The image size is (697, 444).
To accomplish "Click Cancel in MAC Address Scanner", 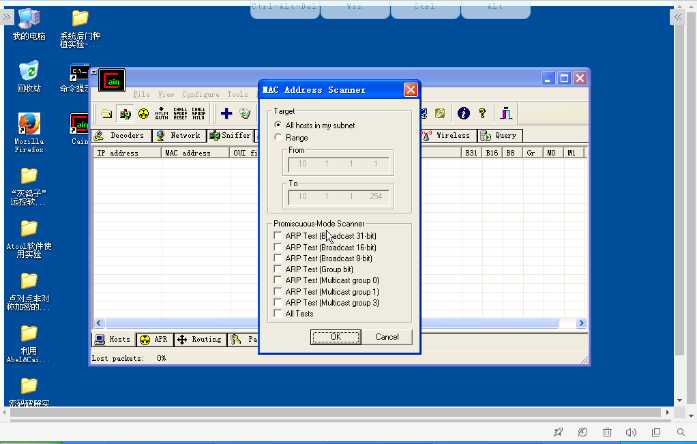I will 387,337.
